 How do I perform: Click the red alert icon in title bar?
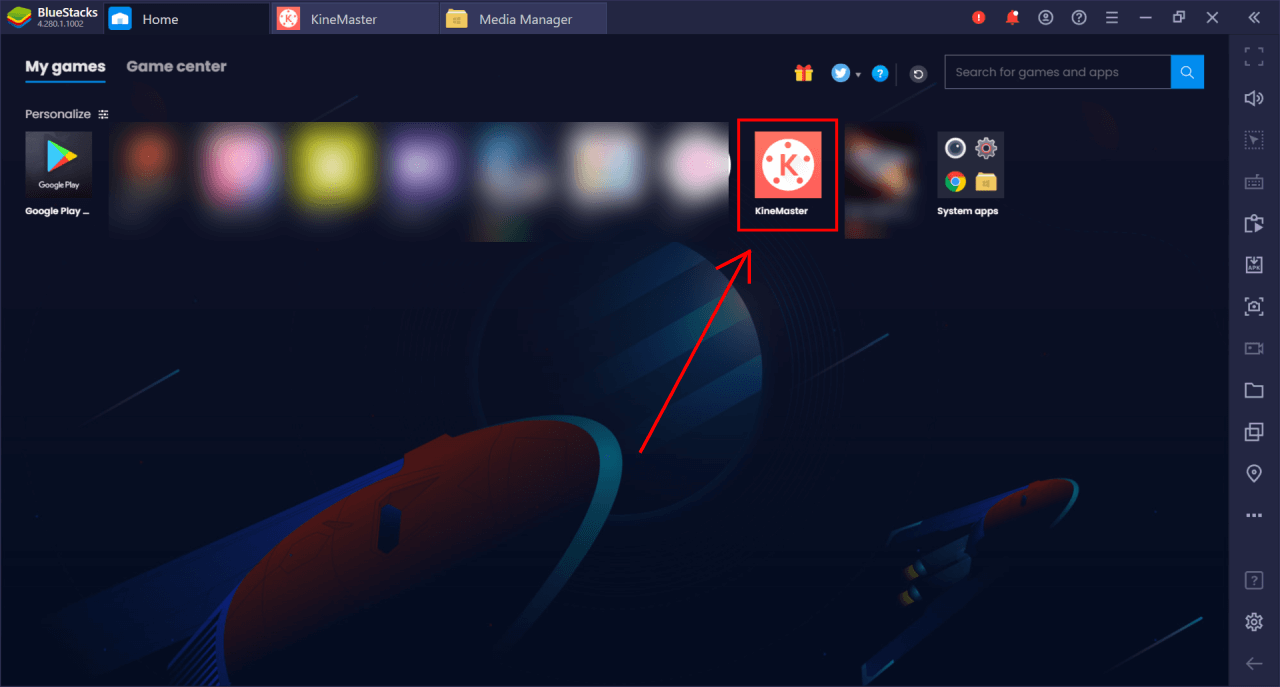[x=979, y=18]
